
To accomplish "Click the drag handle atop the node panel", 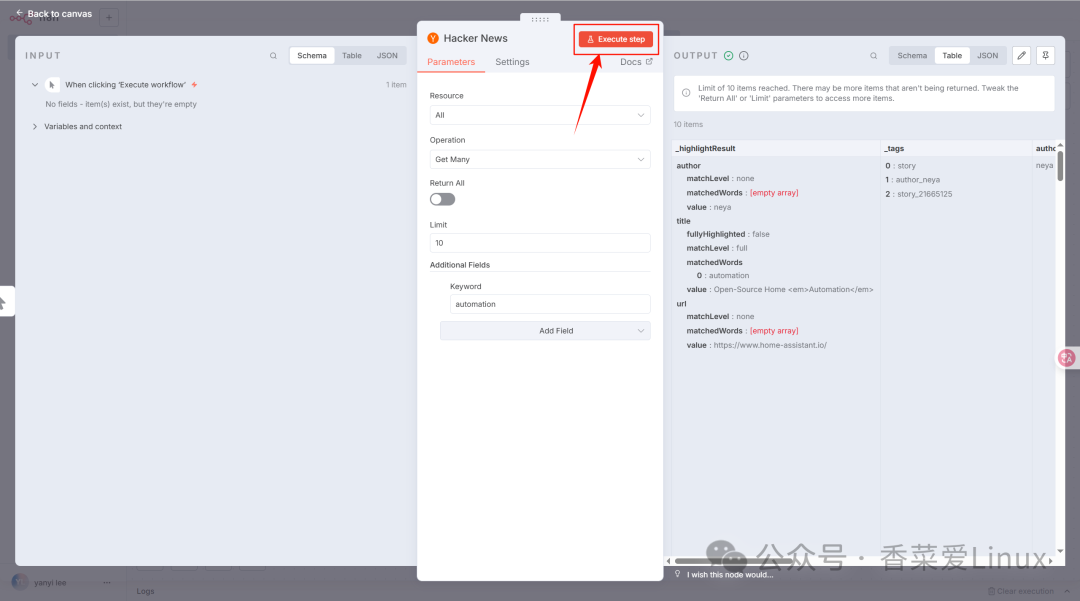I will pyautogui.click(x=540, y=19).
